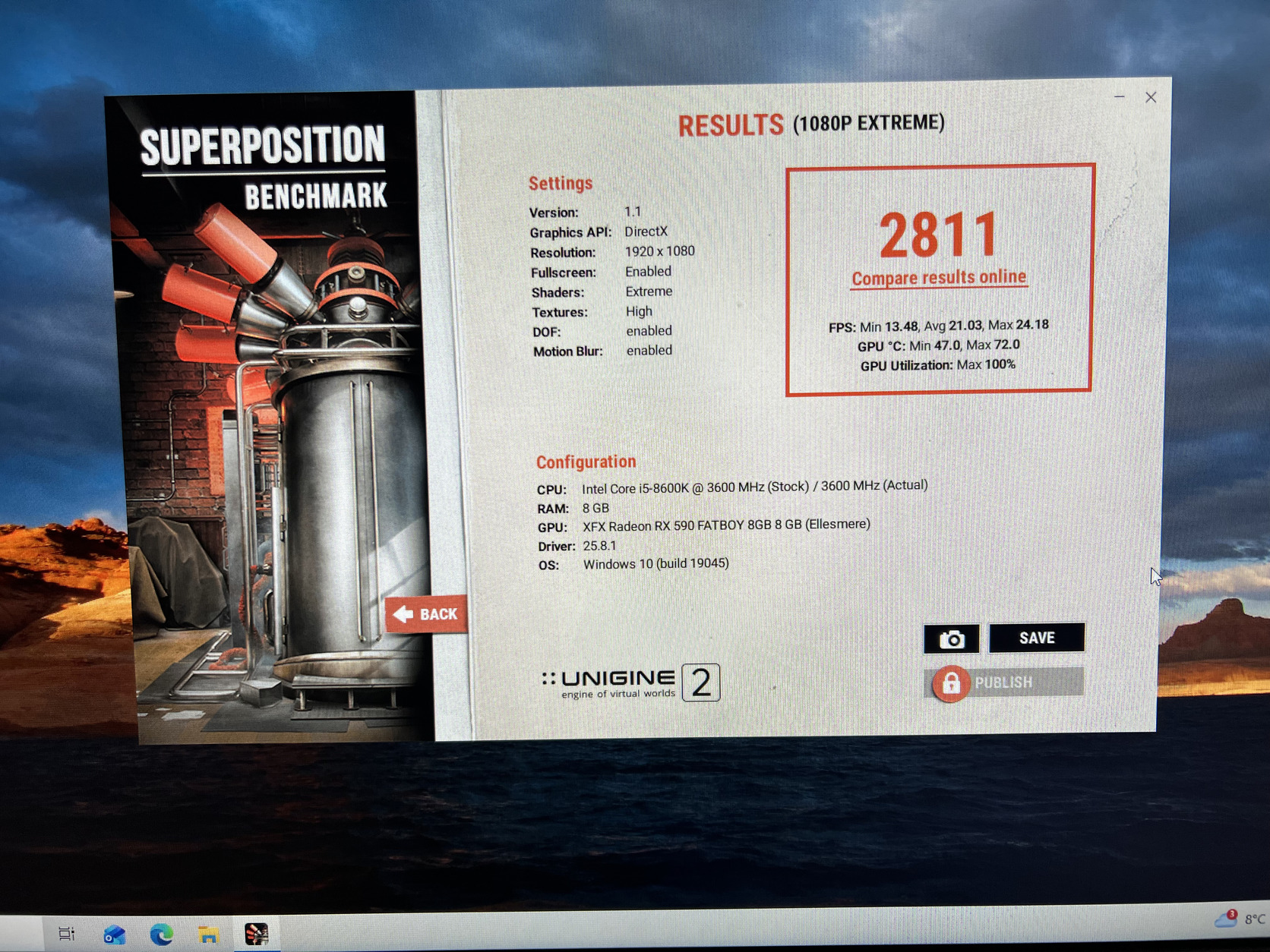The width and height of the screenshot is (1270, 952).
Task: Click the OS value Windows 10 (build 19045)
Action: click(x=656, y=564)
